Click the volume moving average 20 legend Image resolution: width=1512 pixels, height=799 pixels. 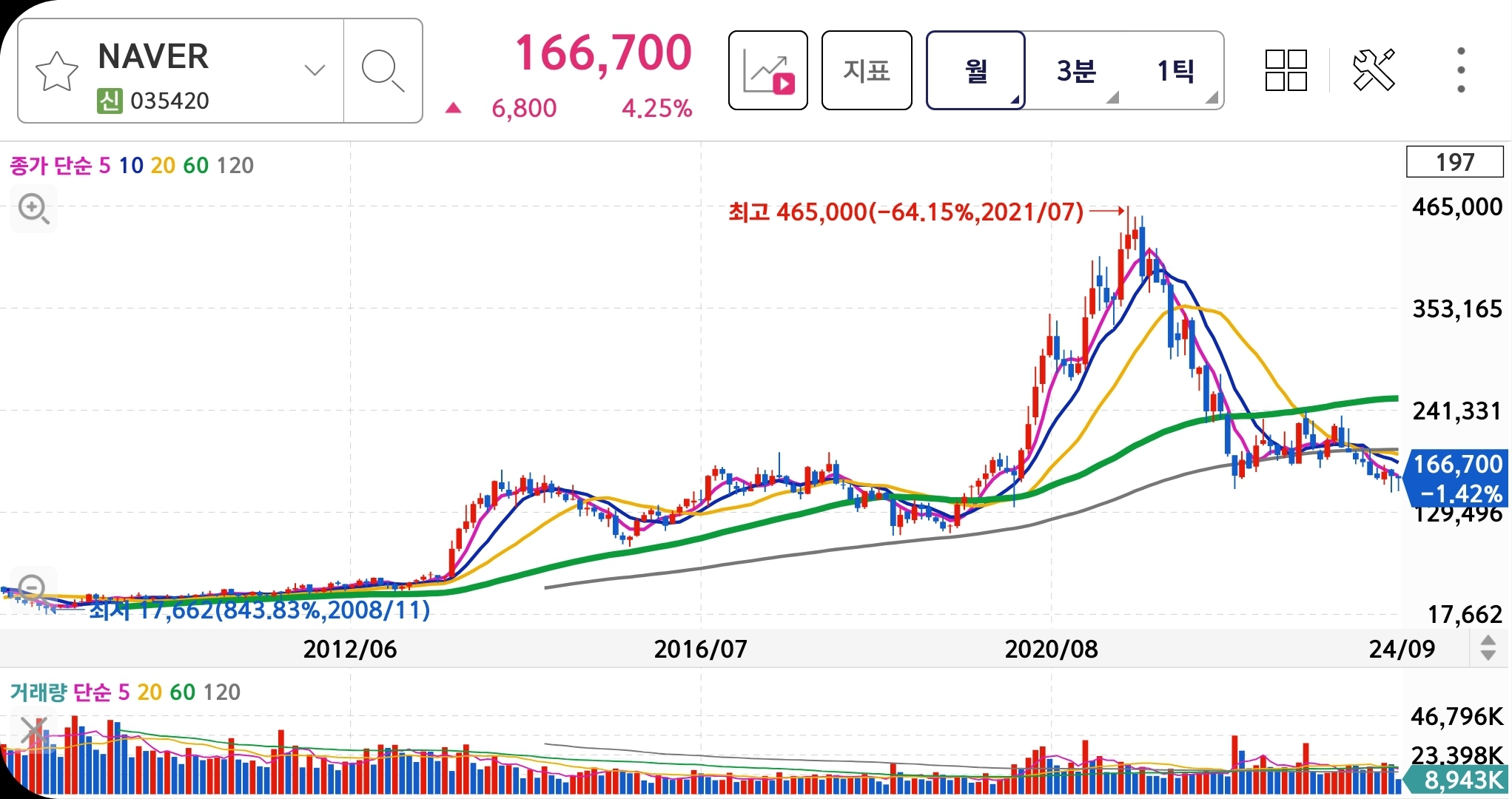[x=149, y=692]
